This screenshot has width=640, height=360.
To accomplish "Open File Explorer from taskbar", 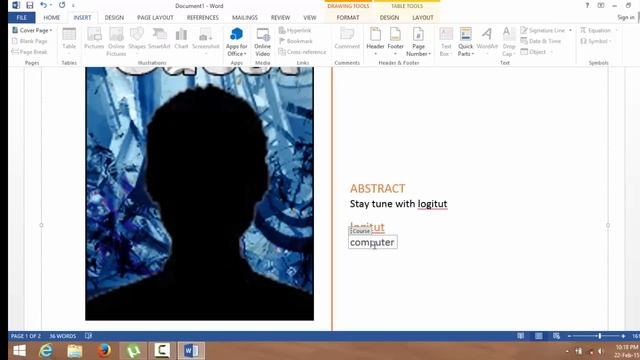I will (75, 351).
